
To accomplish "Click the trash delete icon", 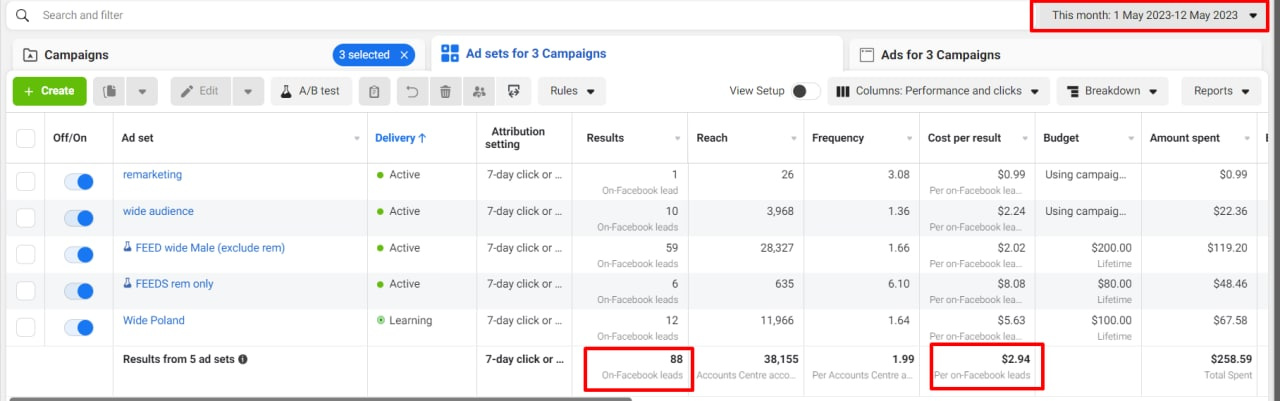I will click(445, 91).
